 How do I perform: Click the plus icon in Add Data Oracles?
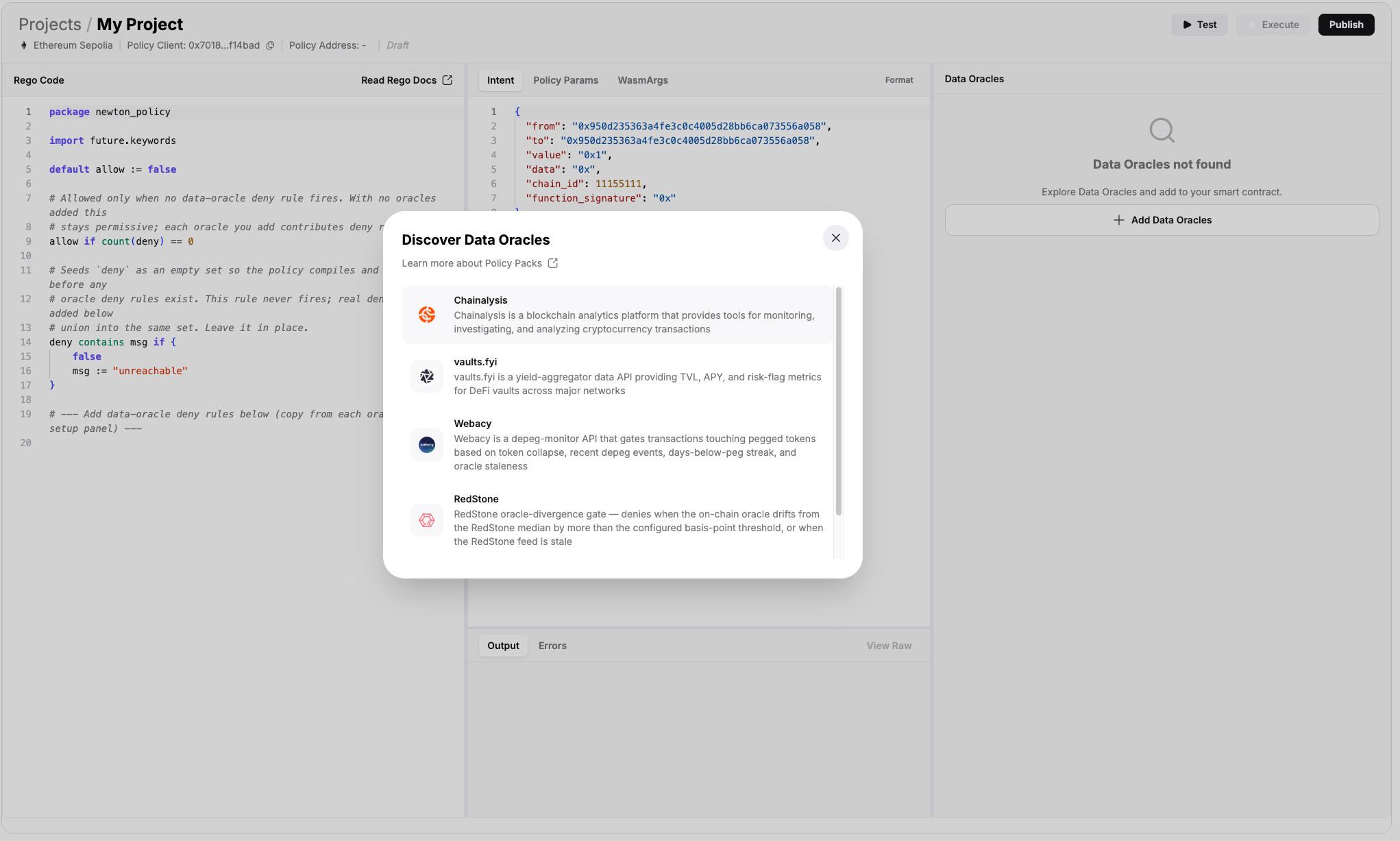tap(1118, 220)
